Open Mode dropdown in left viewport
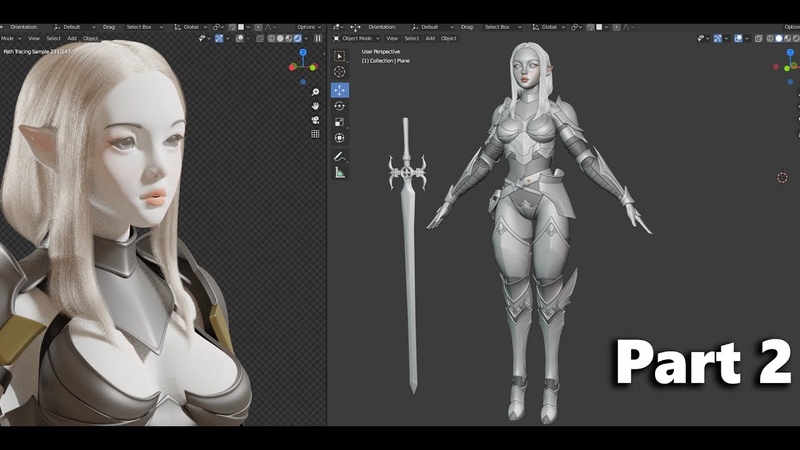The height and width of the screenshot is (450, 800). [x=11, y=38]
